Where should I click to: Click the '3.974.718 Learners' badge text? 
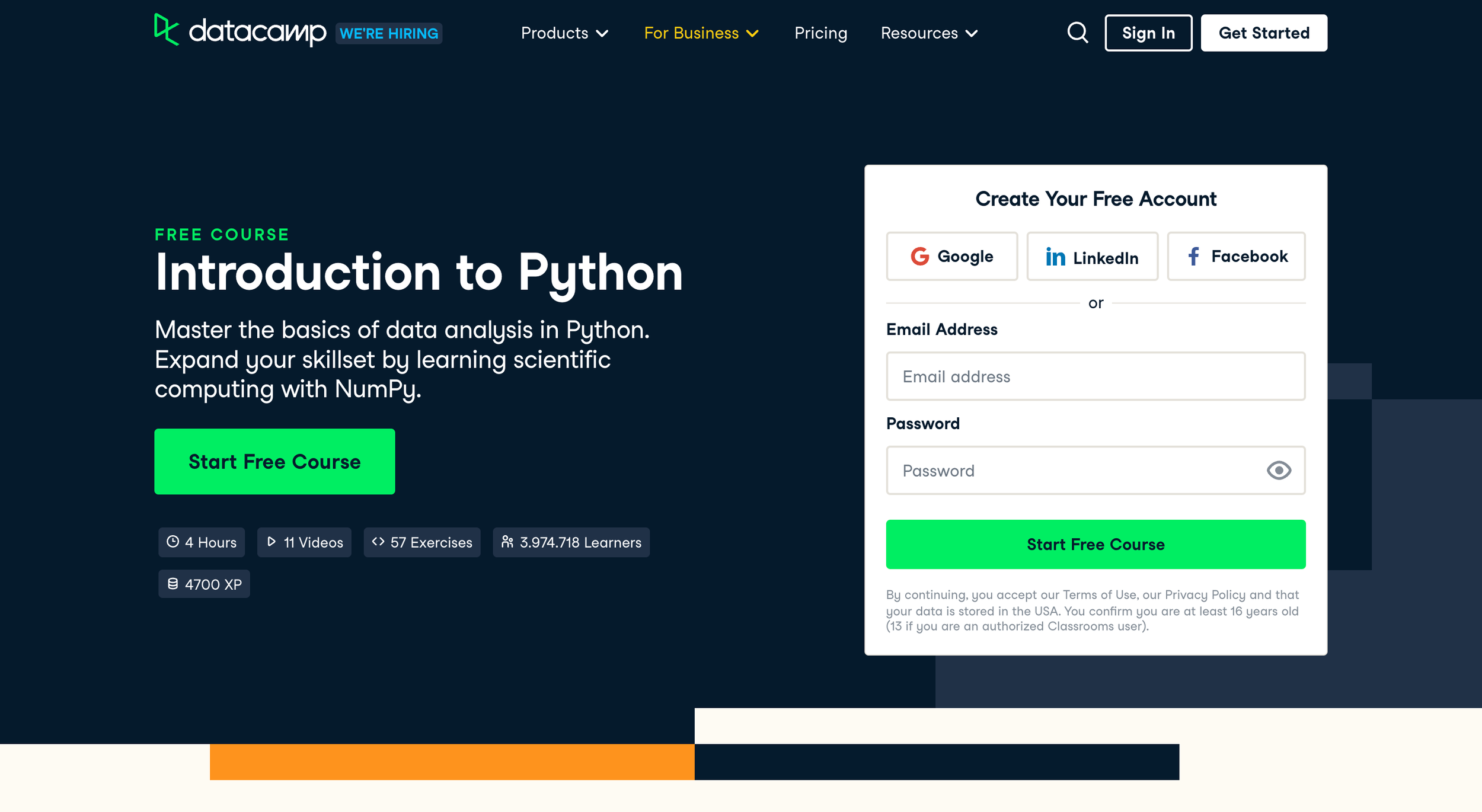tap(580, 542)
